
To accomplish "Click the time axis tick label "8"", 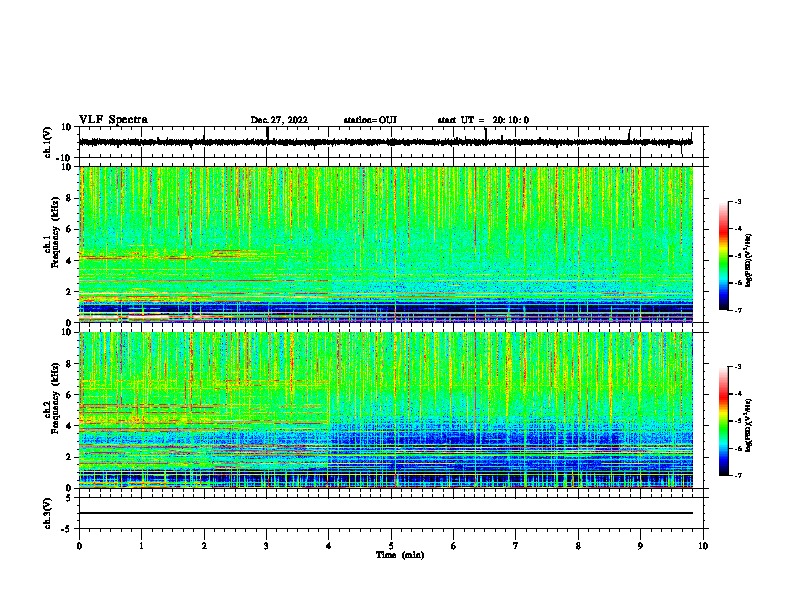I will [578, 546].
